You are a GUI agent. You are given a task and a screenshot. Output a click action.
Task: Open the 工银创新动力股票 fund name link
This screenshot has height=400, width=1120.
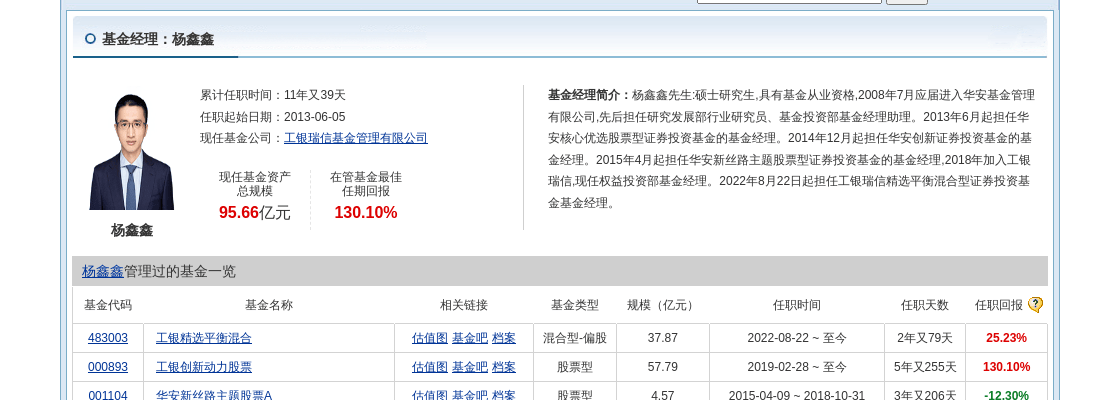(x=204, y=367)
